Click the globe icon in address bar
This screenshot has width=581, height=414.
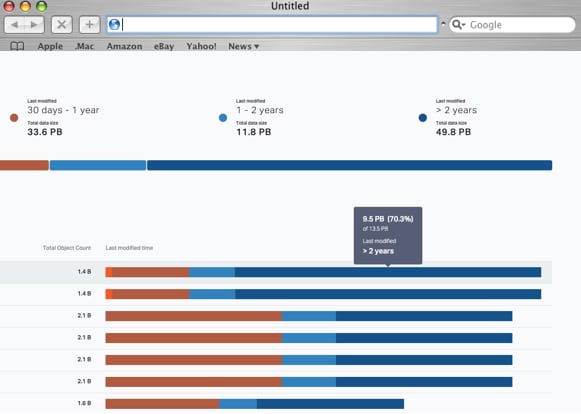pos(114,24)
